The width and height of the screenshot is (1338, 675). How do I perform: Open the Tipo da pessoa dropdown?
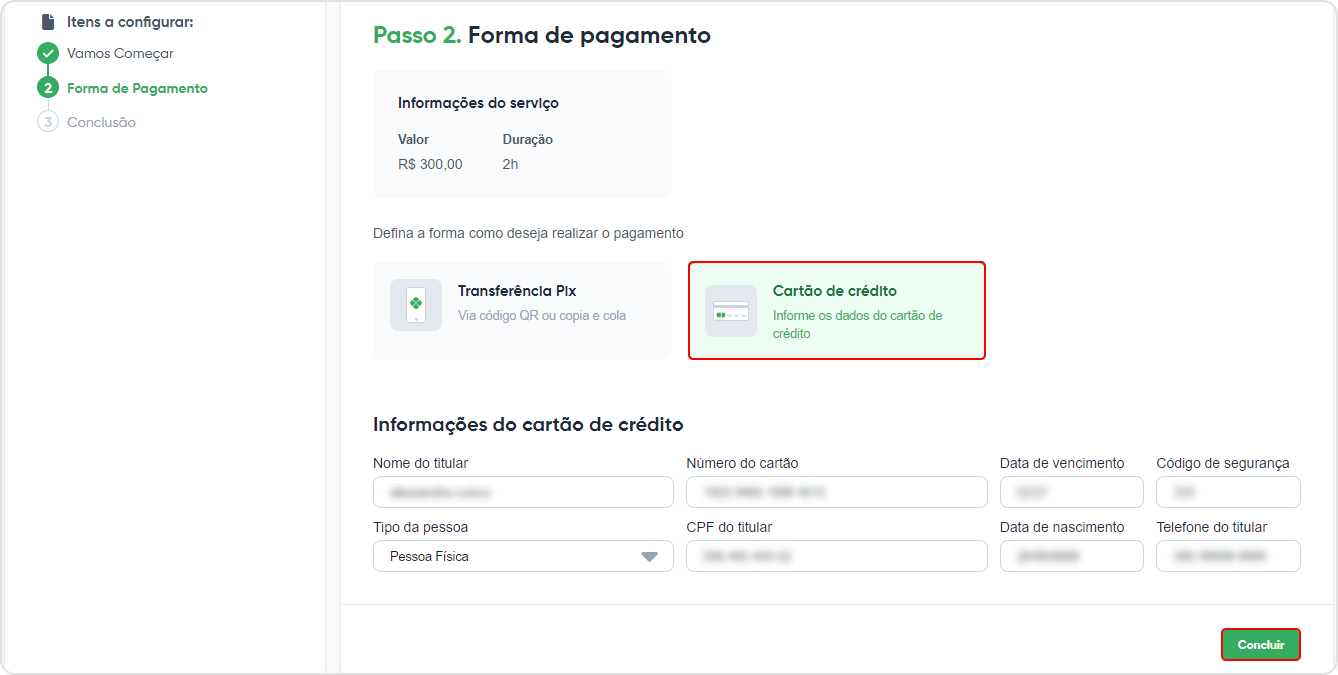[x=523, y=556]
